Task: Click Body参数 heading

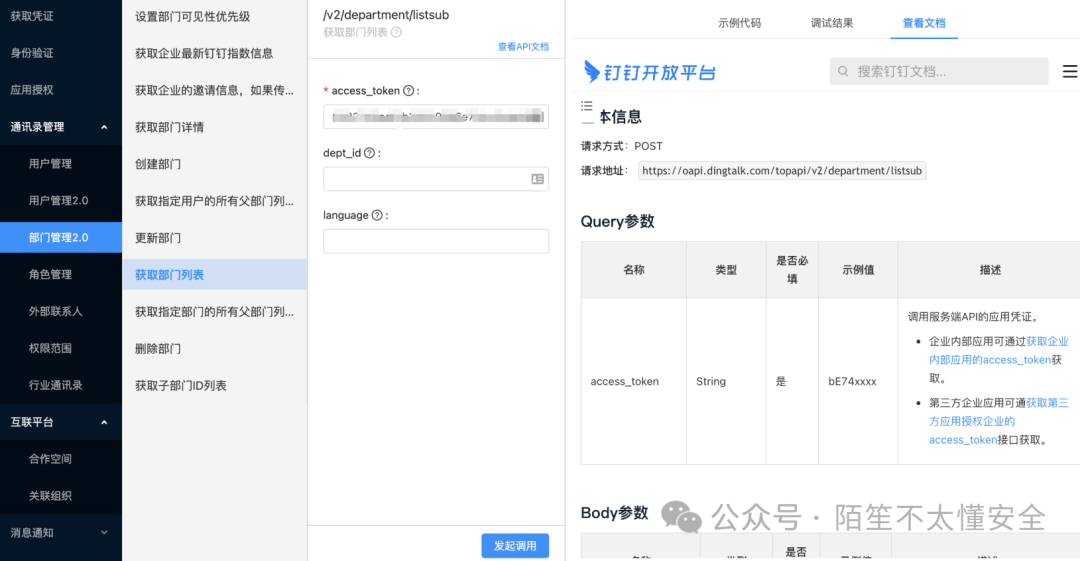Action: pos(614,513)
